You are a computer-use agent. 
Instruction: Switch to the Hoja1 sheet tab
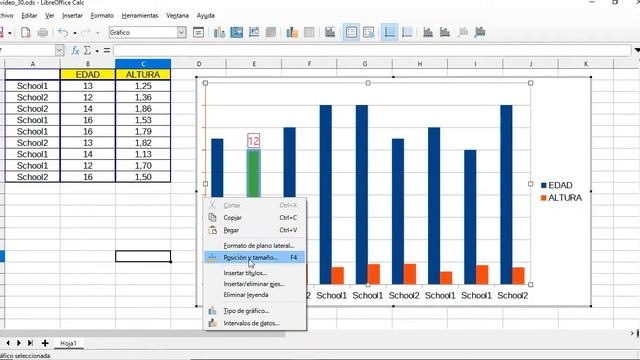coord(68,343)
